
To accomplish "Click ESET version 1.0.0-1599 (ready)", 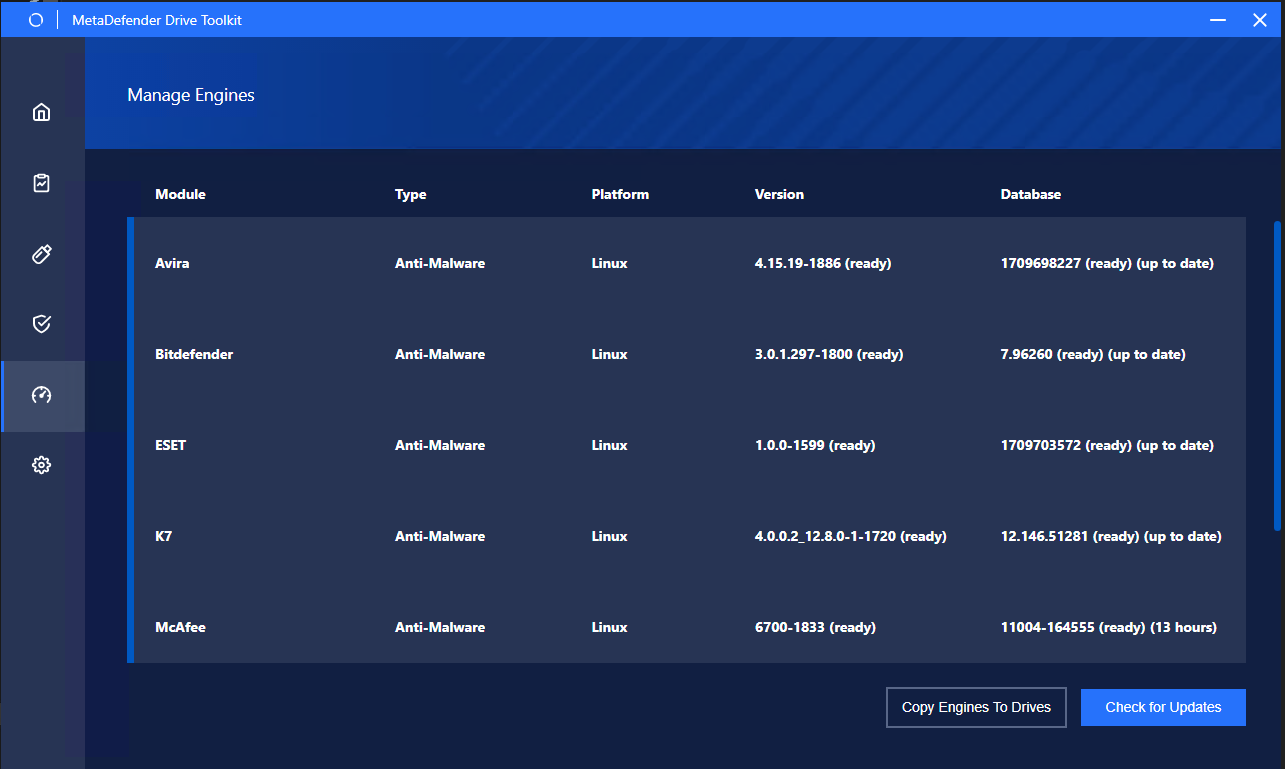I will point(815,446).
